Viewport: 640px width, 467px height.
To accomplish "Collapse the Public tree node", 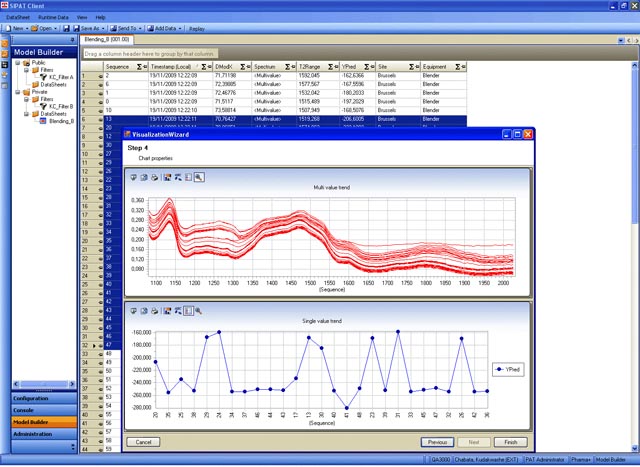I will click(17, 62).
